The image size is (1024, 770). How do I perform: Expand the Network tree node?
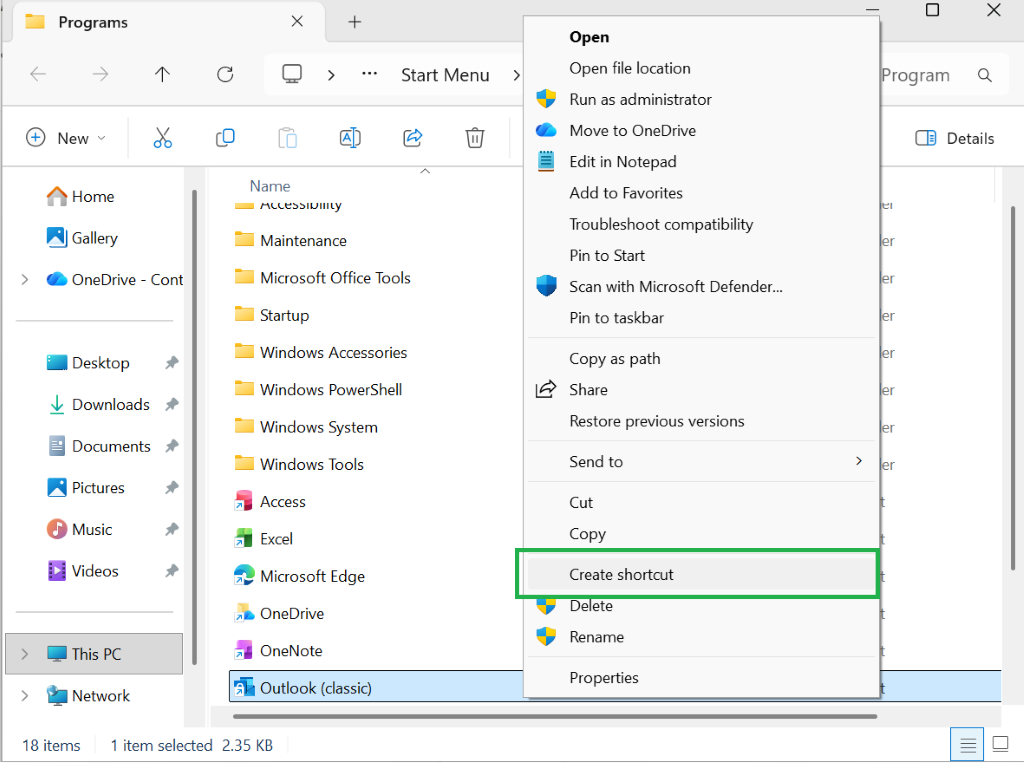[x=25, y=696]
